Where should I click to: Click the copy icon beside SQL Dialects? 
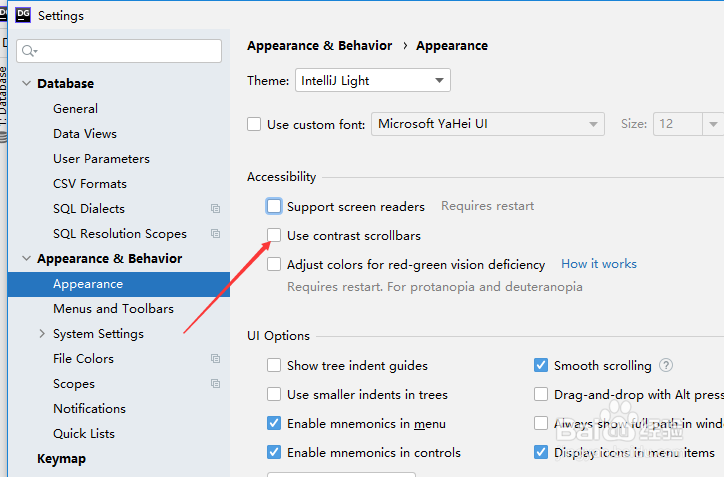click(215, 209)
